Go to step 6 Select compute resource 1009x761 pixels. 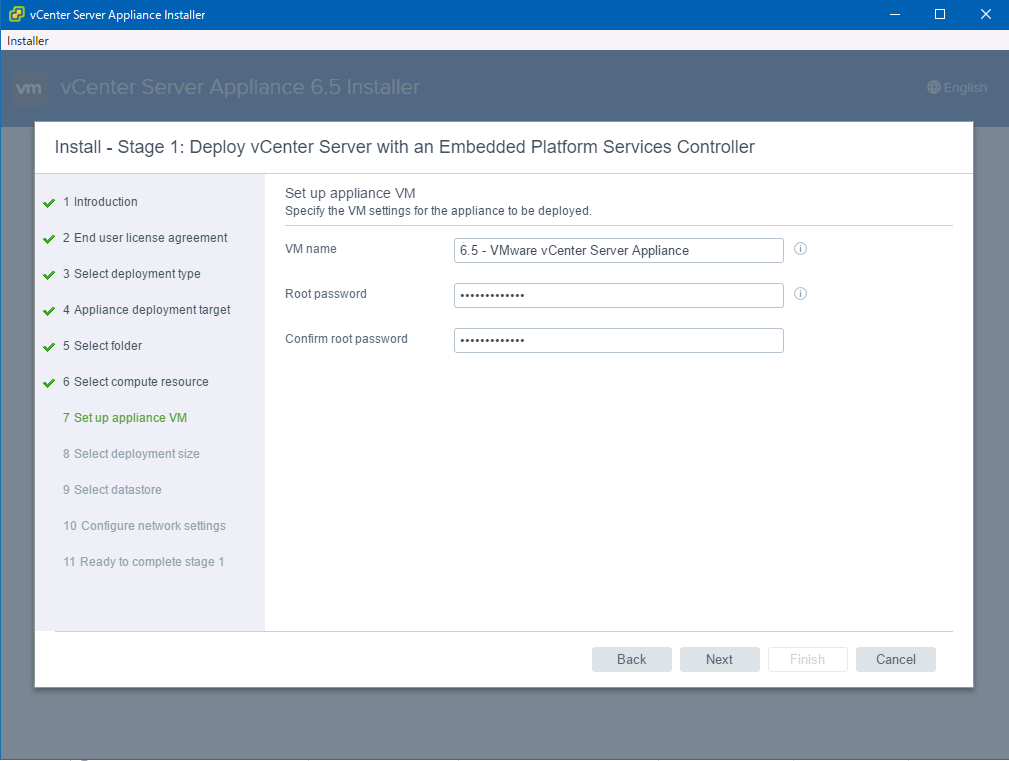pyautogui.click(x=135, y=382)
